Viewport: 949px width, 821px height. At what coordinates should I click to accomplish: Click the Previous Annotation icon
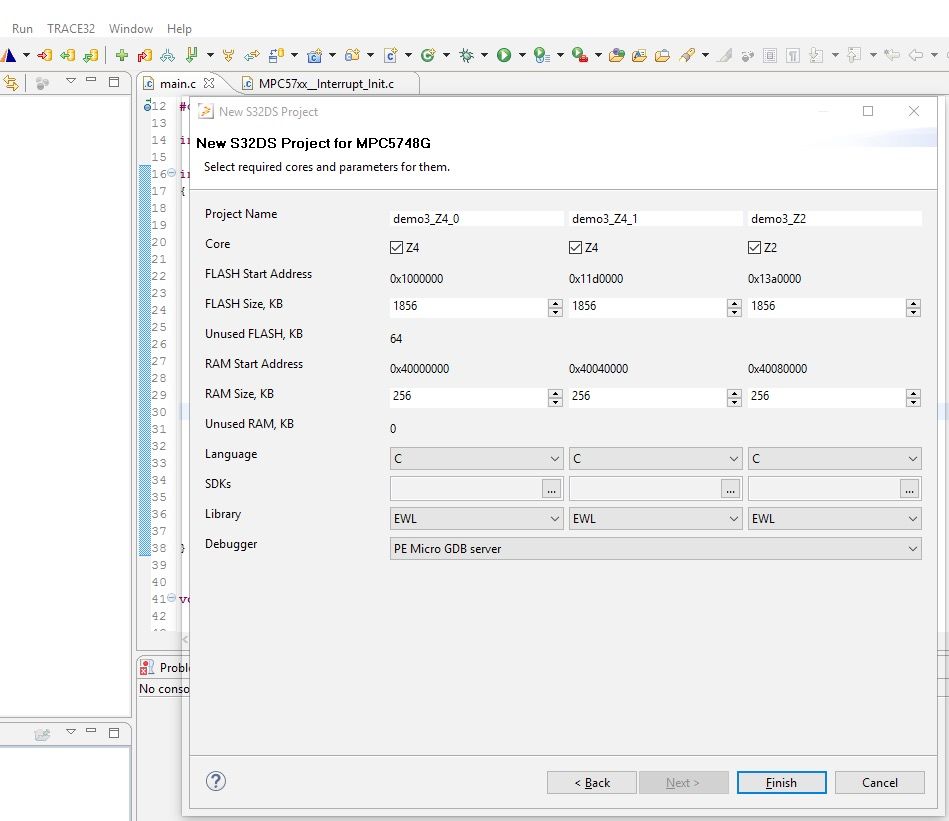click(853, 56)
